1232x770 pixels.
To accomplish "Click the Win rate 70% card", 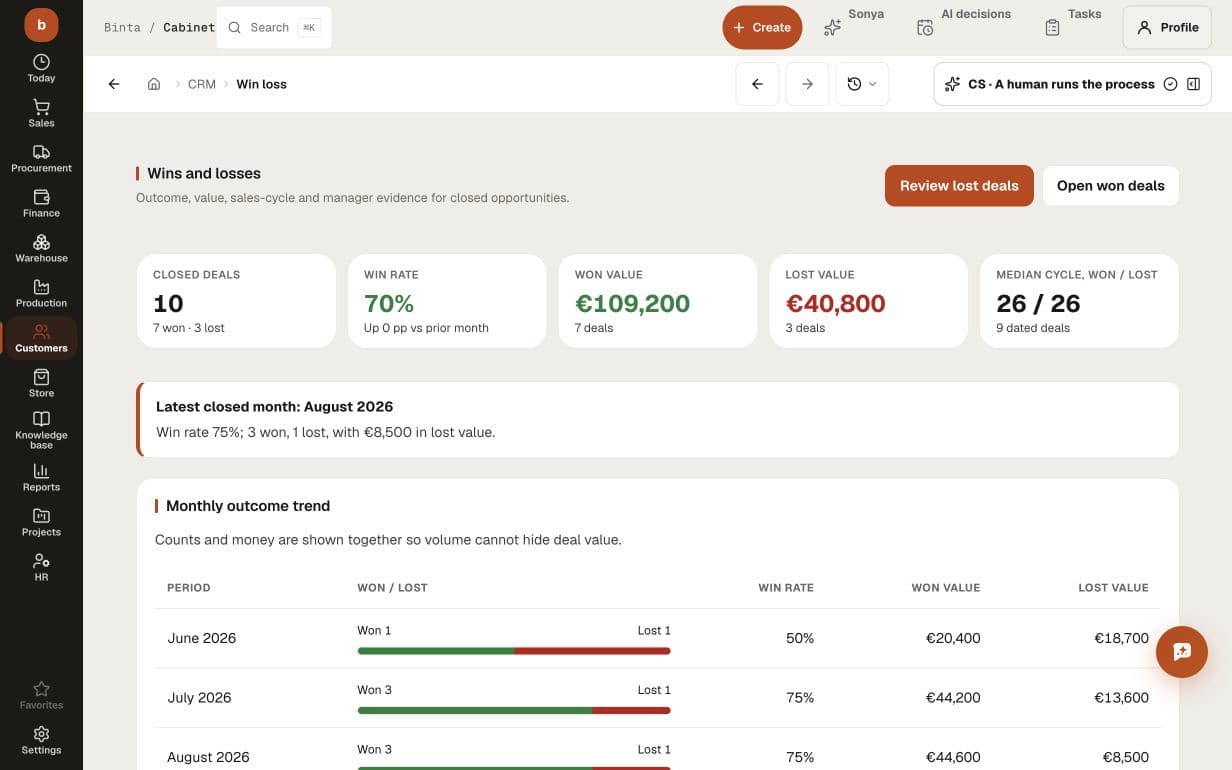I will click(x=447, y=301).
